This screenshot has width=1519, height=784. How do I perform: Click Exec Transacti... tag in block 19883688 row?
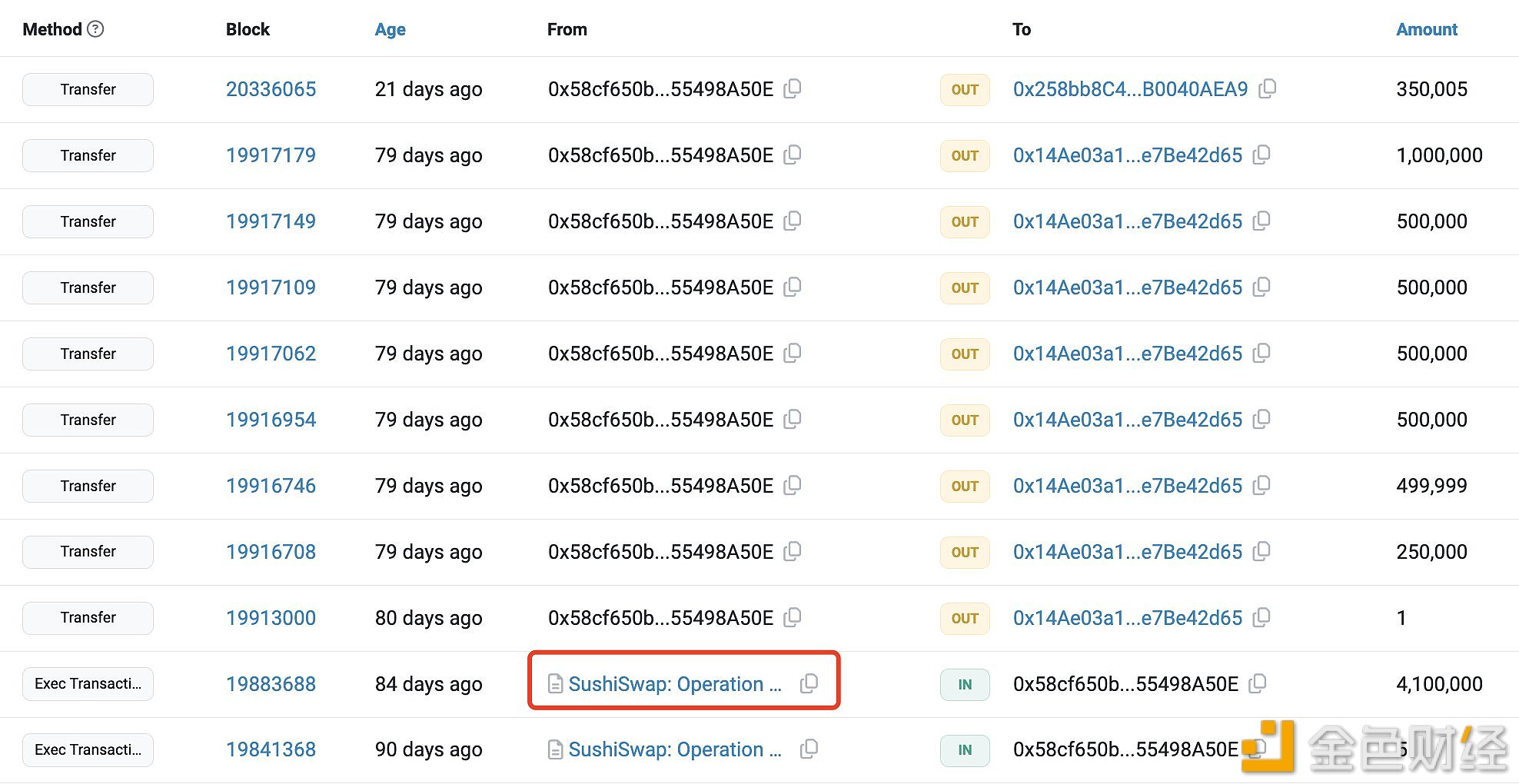88,684
